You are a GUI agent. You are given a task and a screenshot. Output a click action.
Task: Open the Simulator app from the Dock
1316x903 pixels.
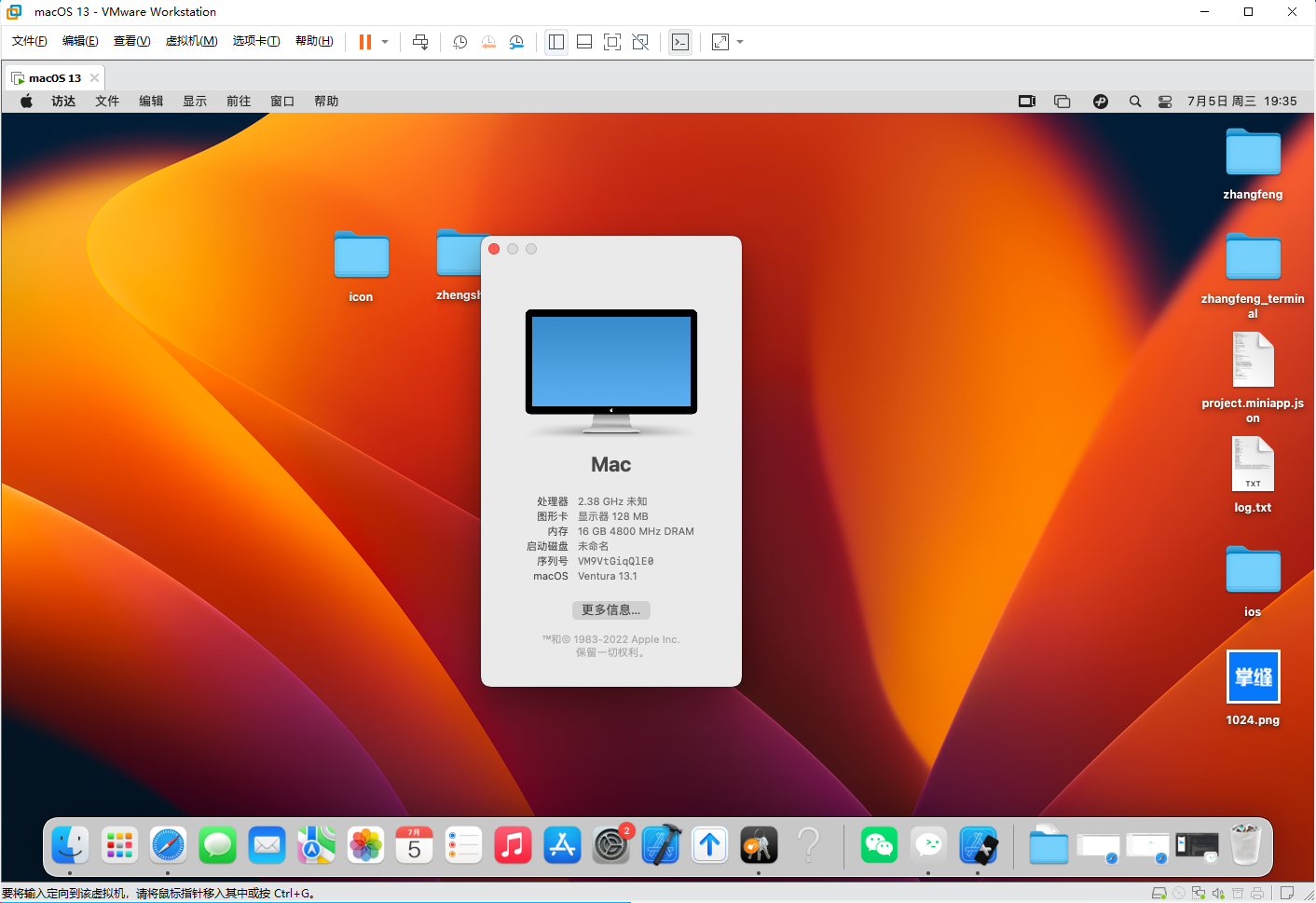pos(978,846)
